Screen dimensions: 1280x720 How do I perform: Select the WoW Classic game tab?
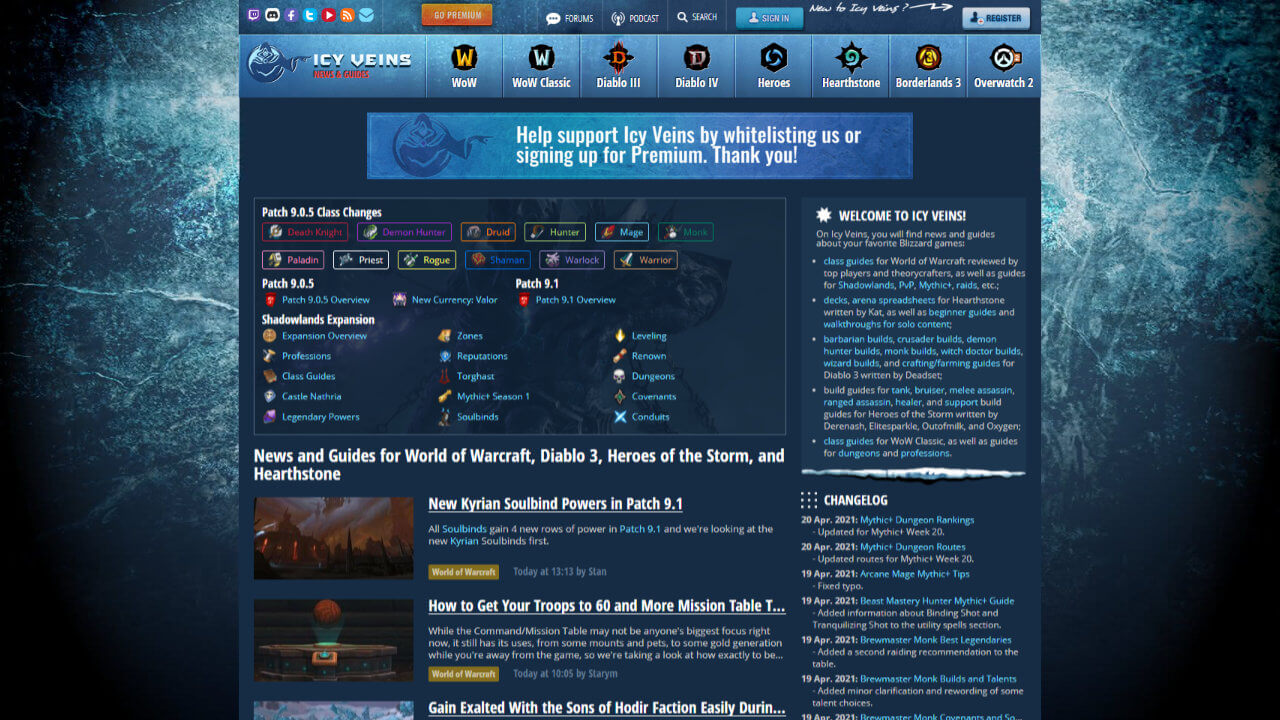(541, 66)
